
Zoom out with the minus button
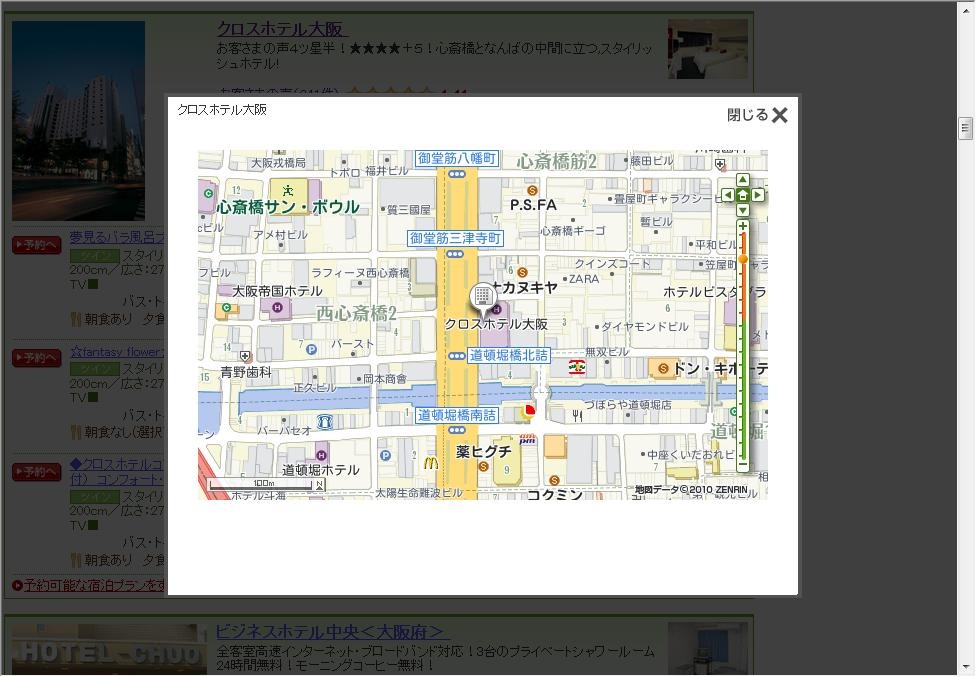coord(743,464)
